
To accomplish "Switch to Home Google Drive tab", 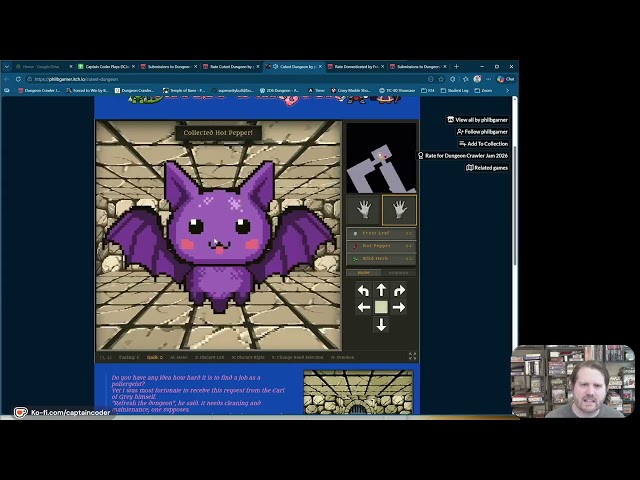I will (x=43, y=67).
